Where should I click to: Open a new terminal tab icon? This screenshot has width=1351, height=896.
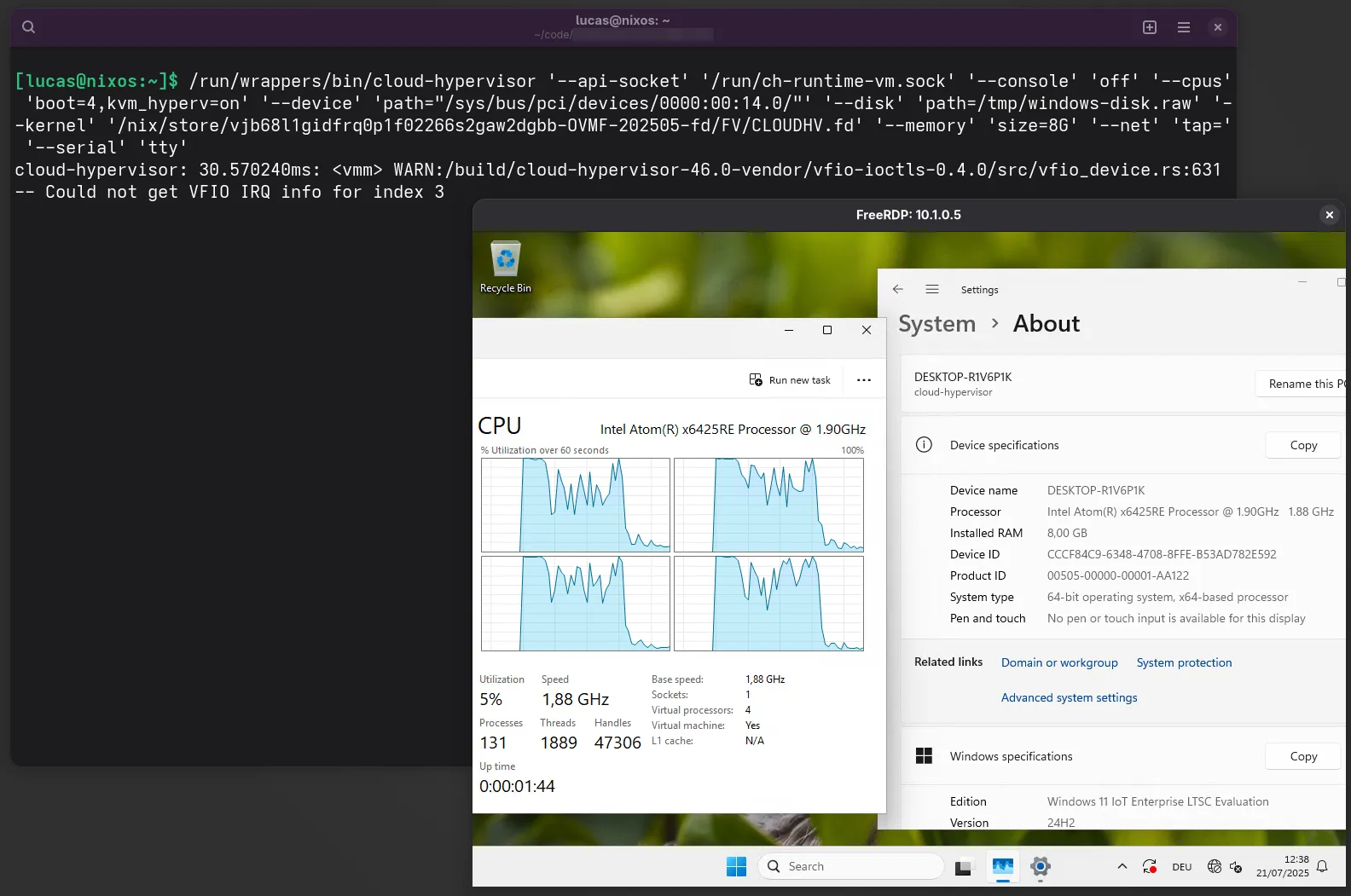pyautogui.click(x=1150, y=27)
